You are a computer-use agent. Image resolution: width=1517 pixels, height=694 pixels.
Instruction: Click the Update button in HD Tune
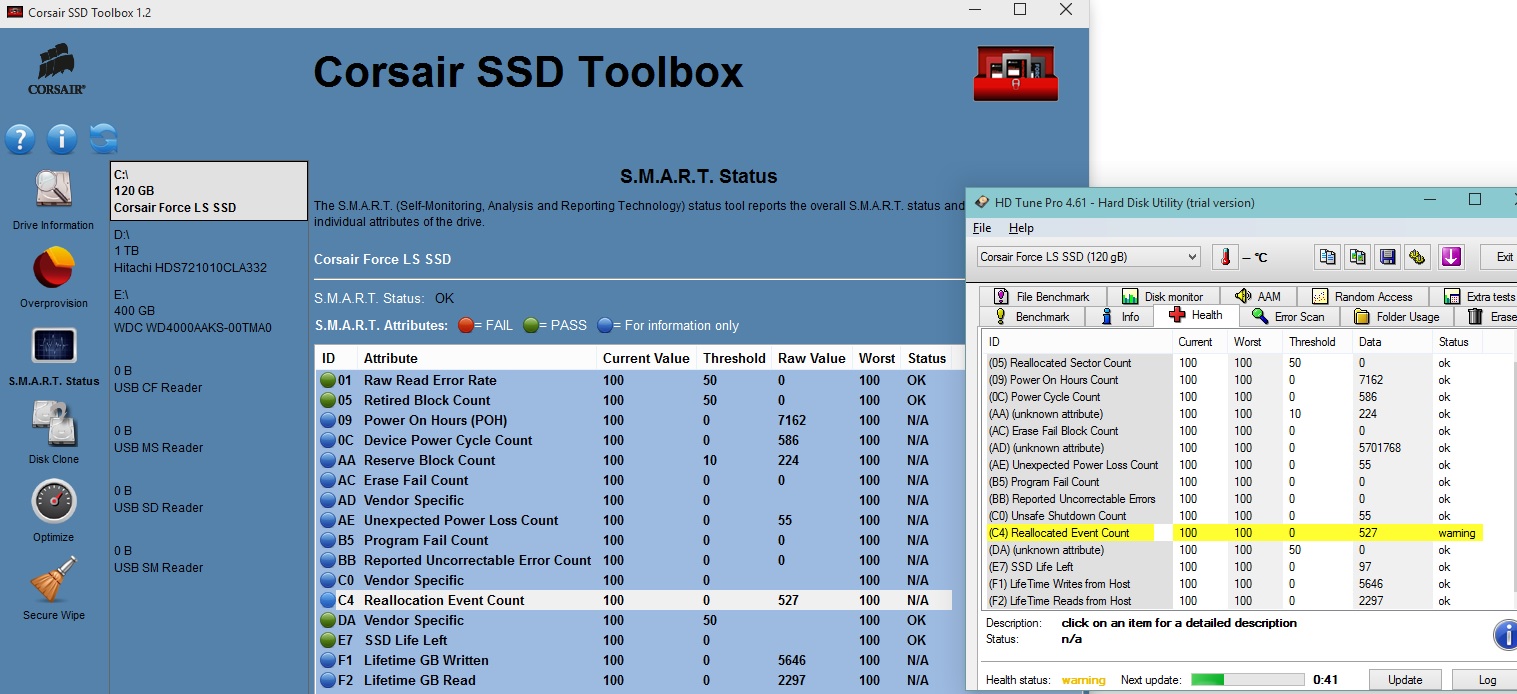tap(1404, 680)
